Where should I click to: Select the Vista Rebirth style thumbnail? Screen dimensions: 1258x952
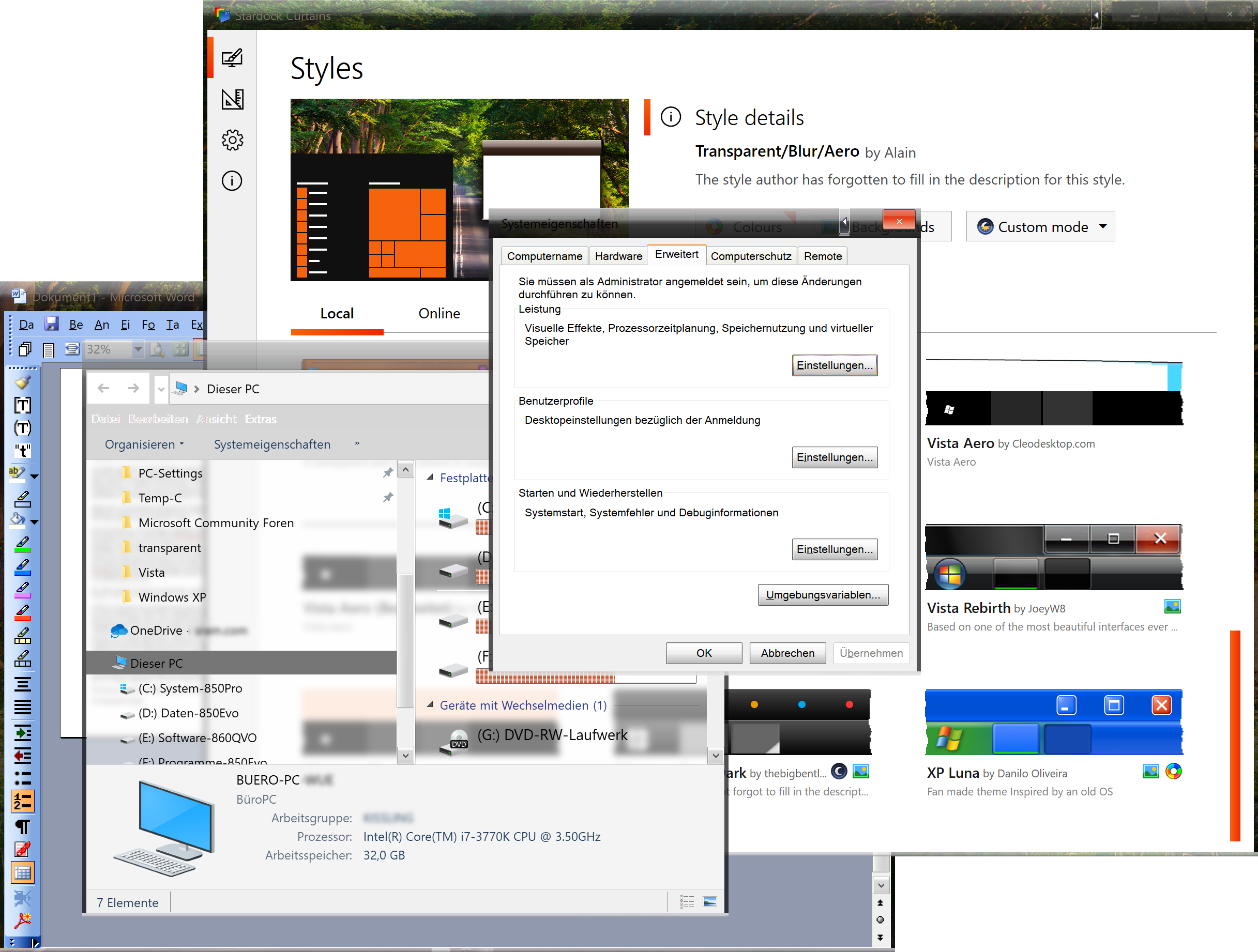point(1054,557)
